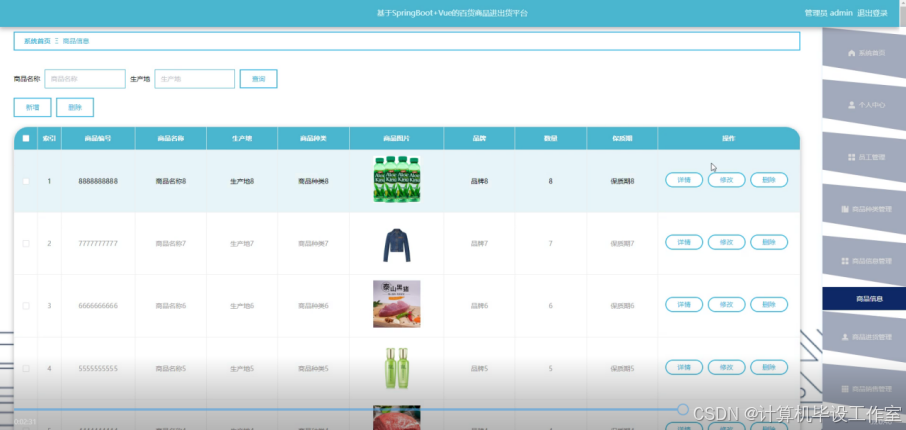
Task: Expand the 商品种类管理 sidebar menu
Action: pos(864,209)
